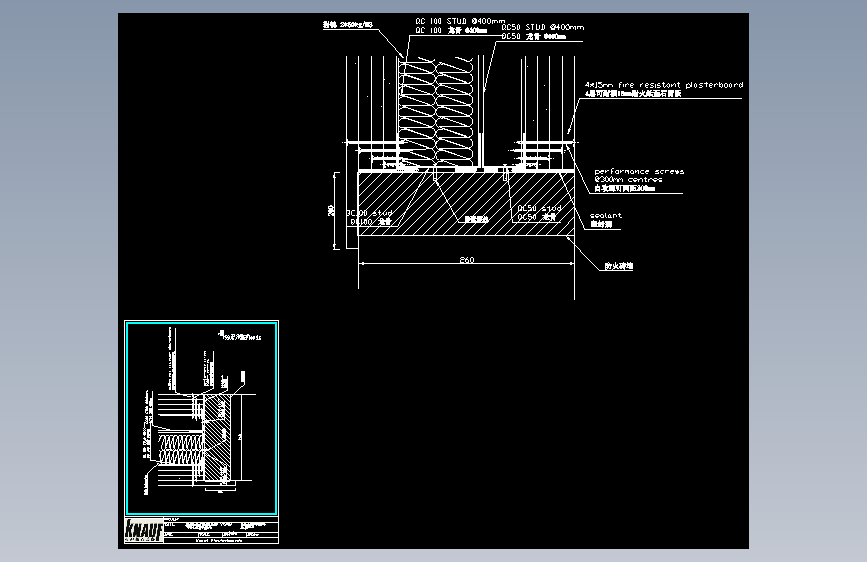This screenshot has width=867, height=562.
Task: Click the KNAUF logo in title block
Action: [x=144, y=530]
